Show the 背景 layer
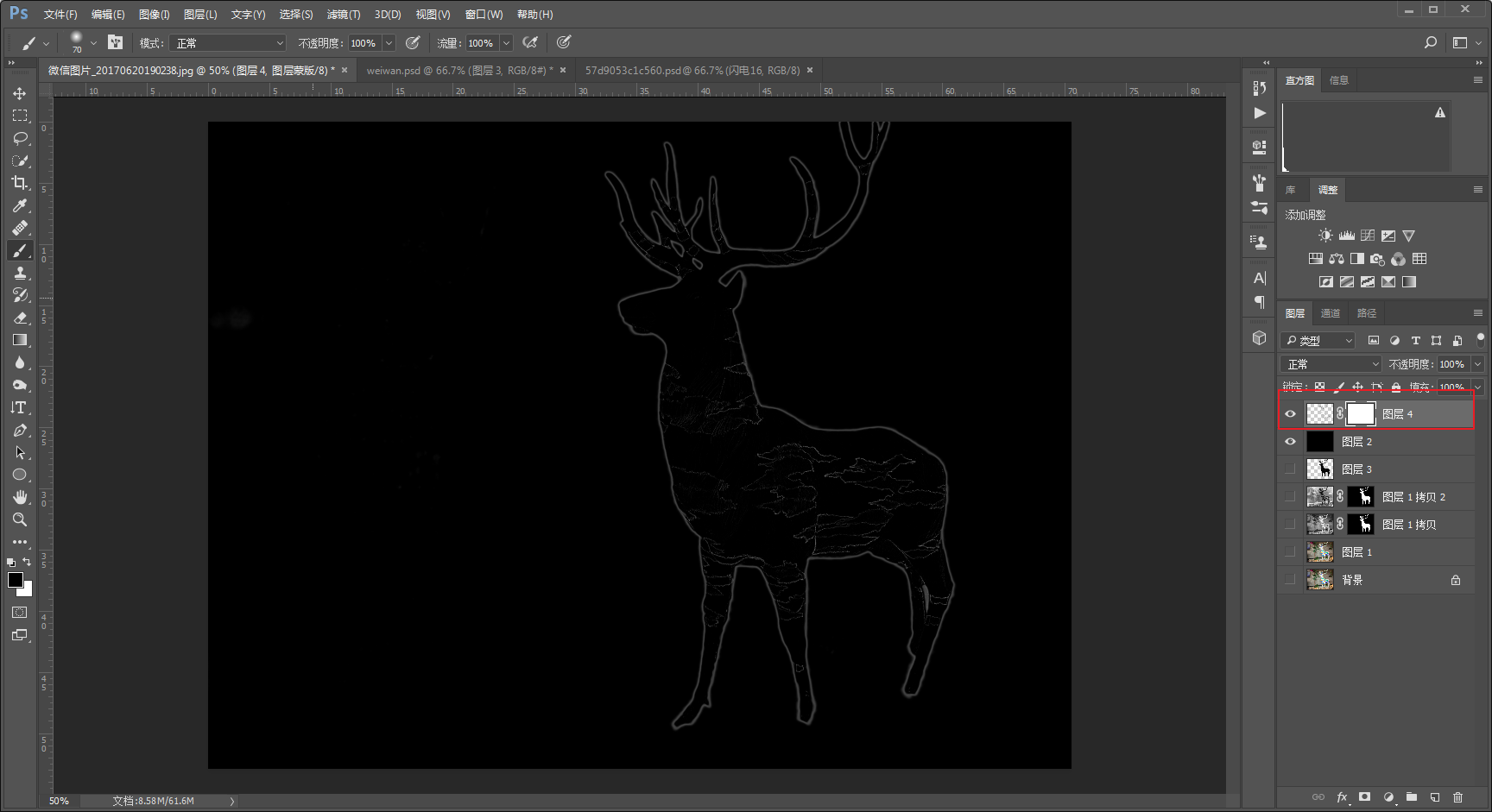Screen dimensions: 1492x812 click(x=1290, y=580)
